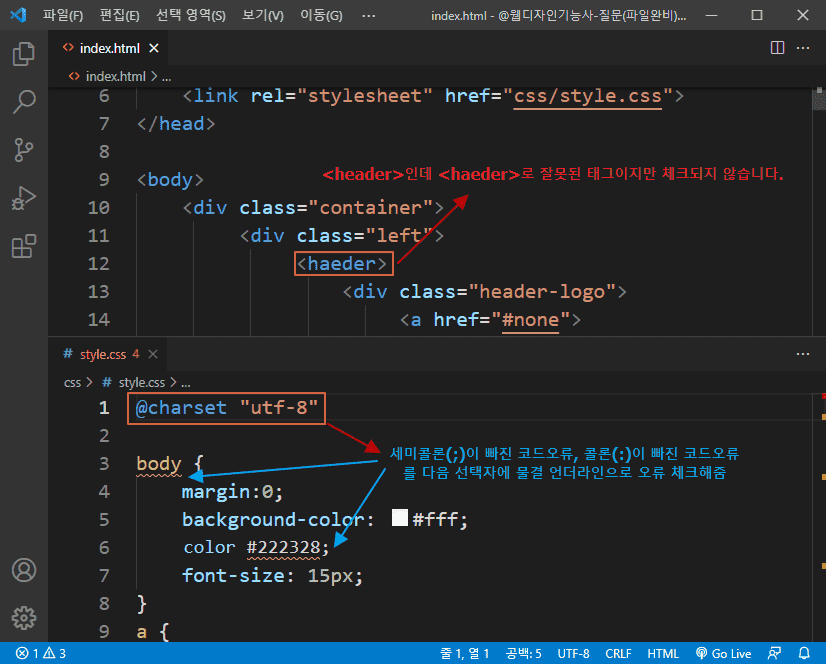Open More Actions for the style.css editor
This screenshot has height=664, width=826.
pos(803,354)
